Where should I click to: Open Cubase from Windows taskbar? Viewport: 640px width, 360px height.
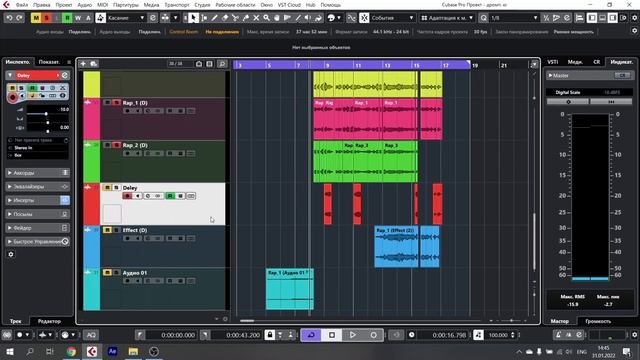[x=92, y=351]
